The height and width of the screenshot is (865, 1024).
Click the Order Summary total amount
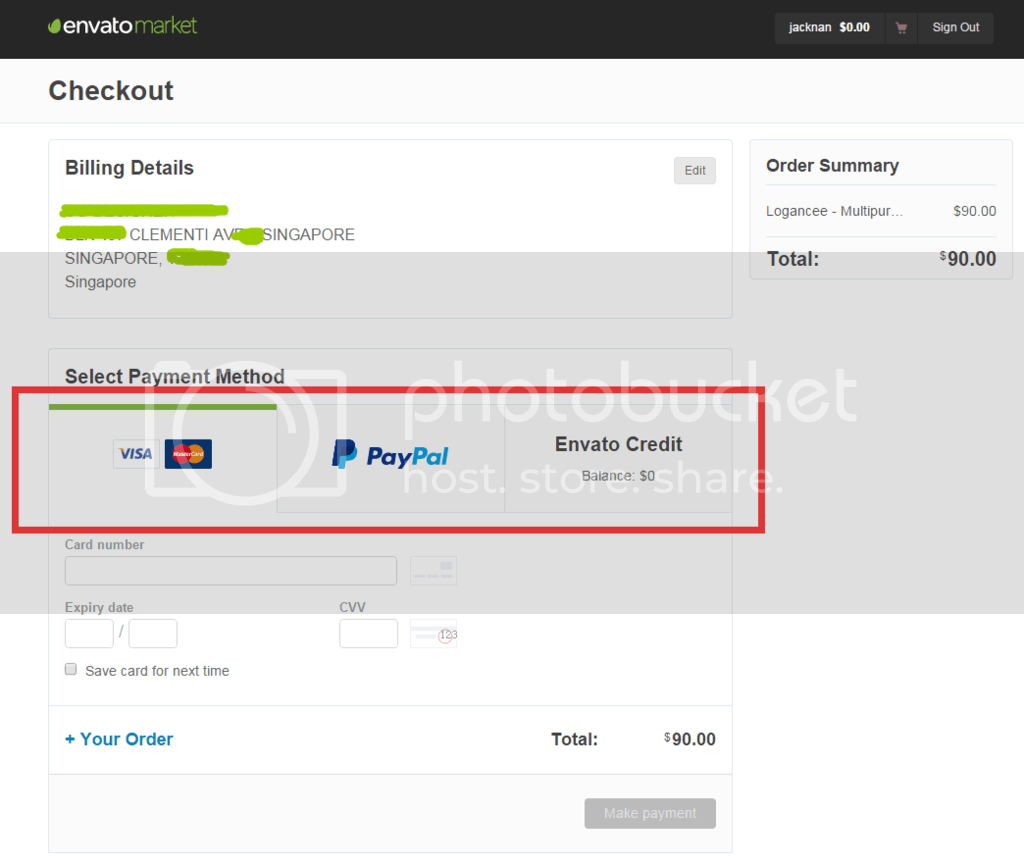click(x=970, y=259)
